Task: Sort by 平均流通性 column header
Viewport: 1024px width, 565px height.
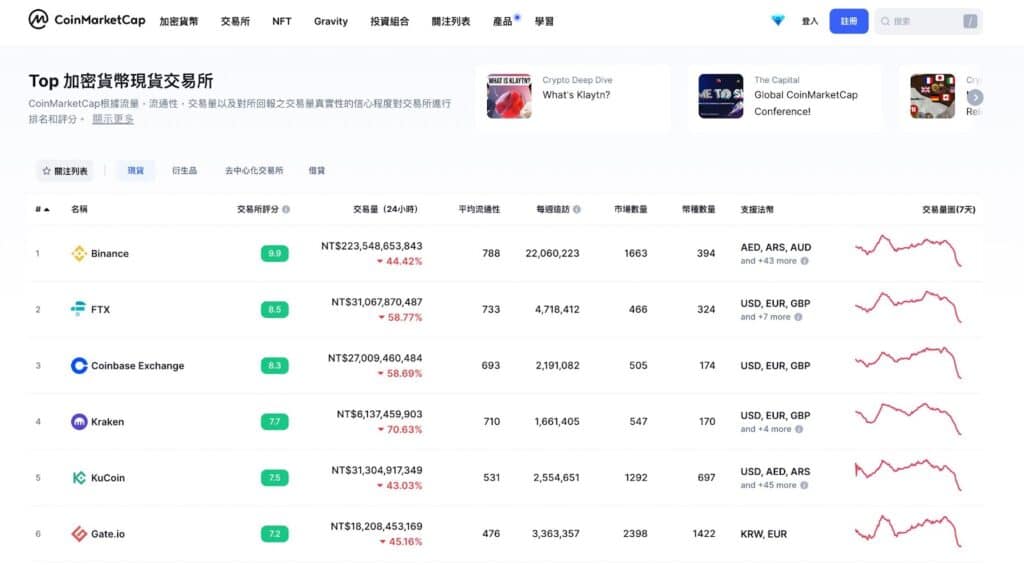Action: 479,210
